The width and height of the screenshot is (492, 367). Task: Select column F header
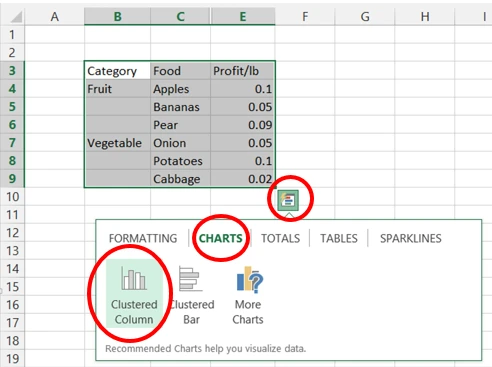click(x=305, y=16)
